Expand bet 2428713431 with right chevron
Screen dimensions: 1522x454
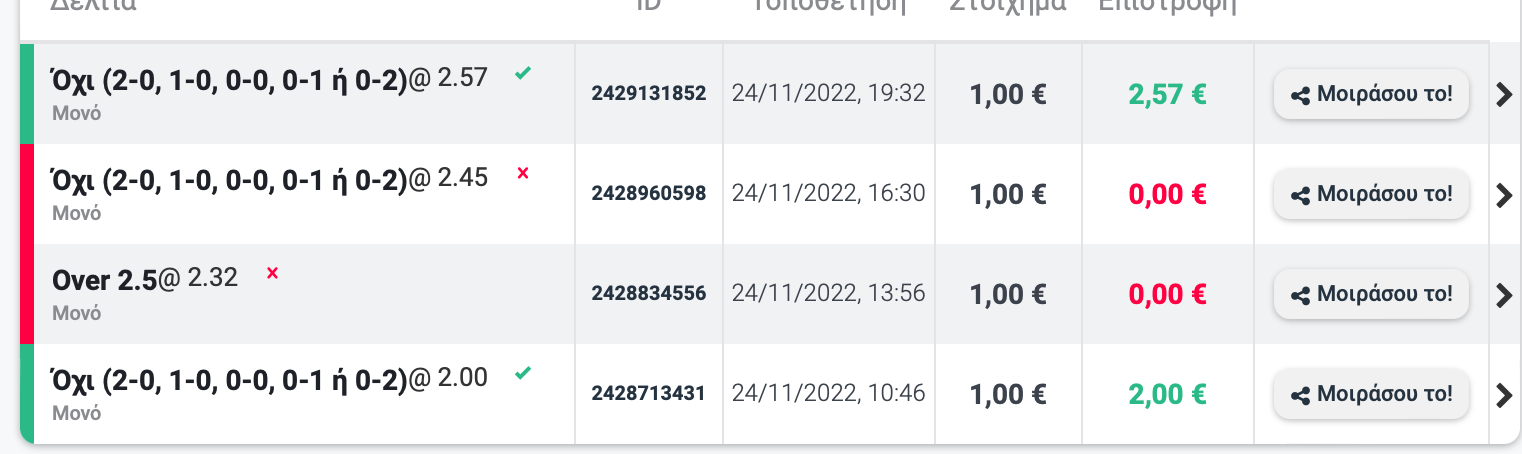1504,395
